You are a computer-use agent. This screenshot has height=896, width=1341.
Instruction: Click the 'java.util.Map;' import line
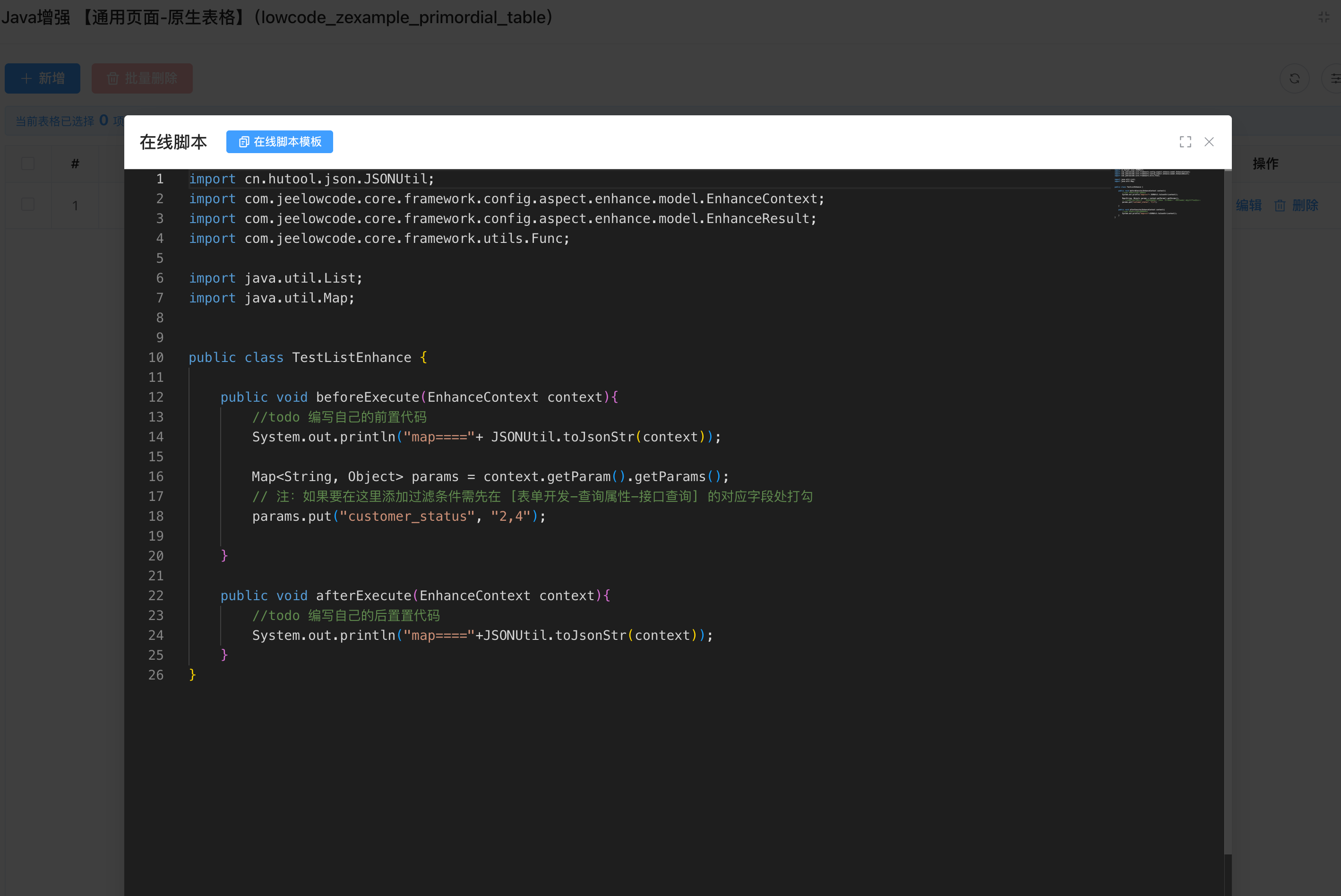point(272,298)
